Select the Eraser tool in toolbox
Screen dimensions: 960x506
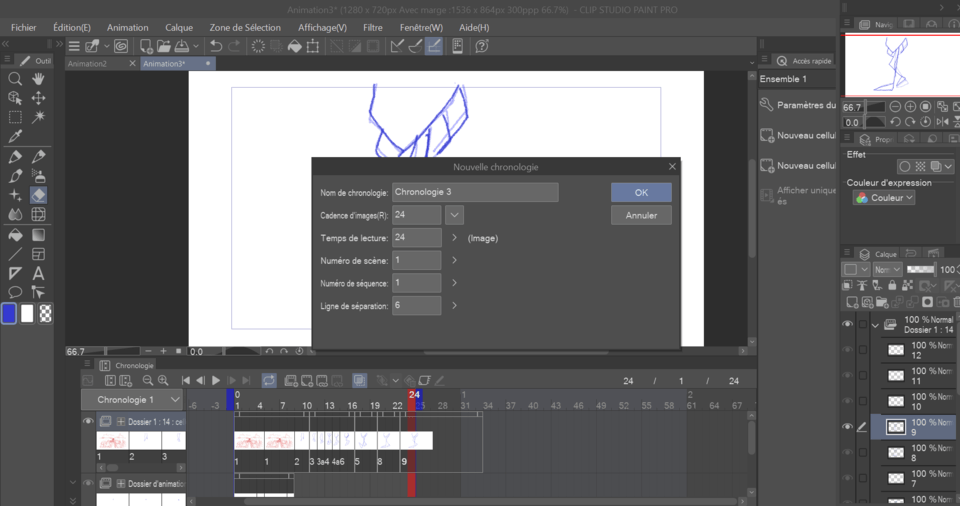click(38, 195)
